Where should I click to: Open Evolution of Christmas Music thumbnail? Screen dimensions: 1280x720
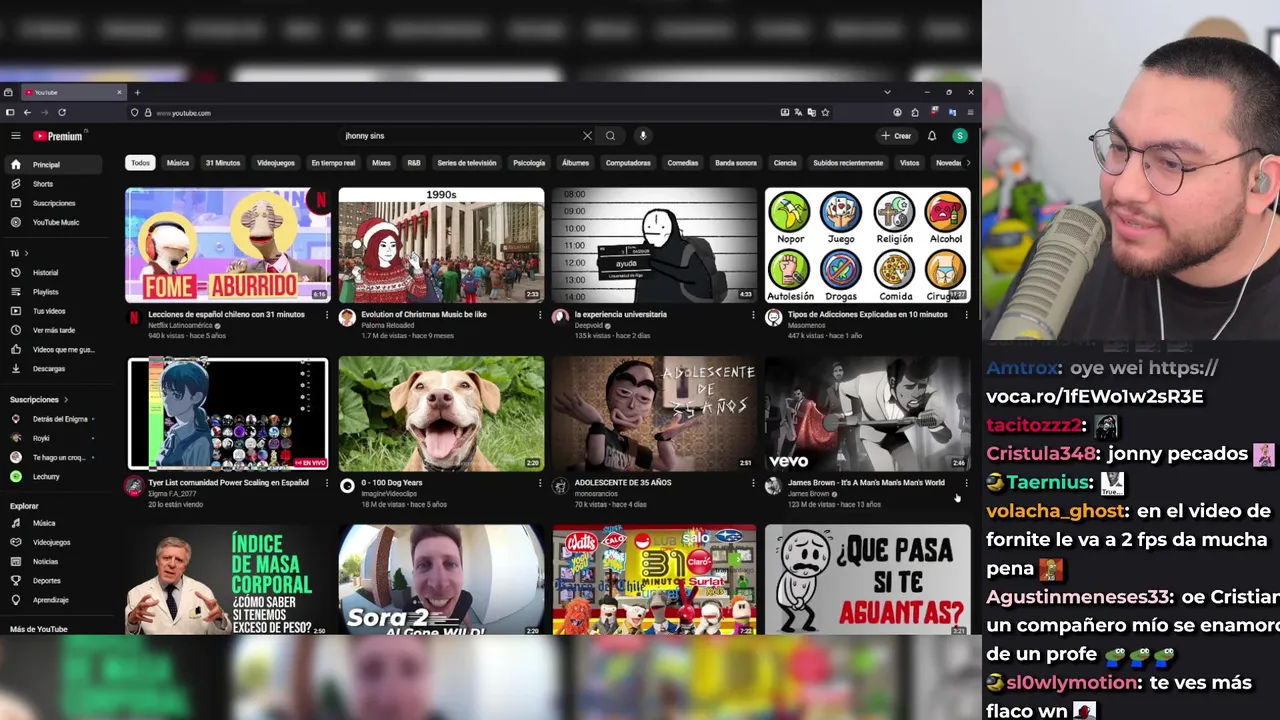click(441, 245)
